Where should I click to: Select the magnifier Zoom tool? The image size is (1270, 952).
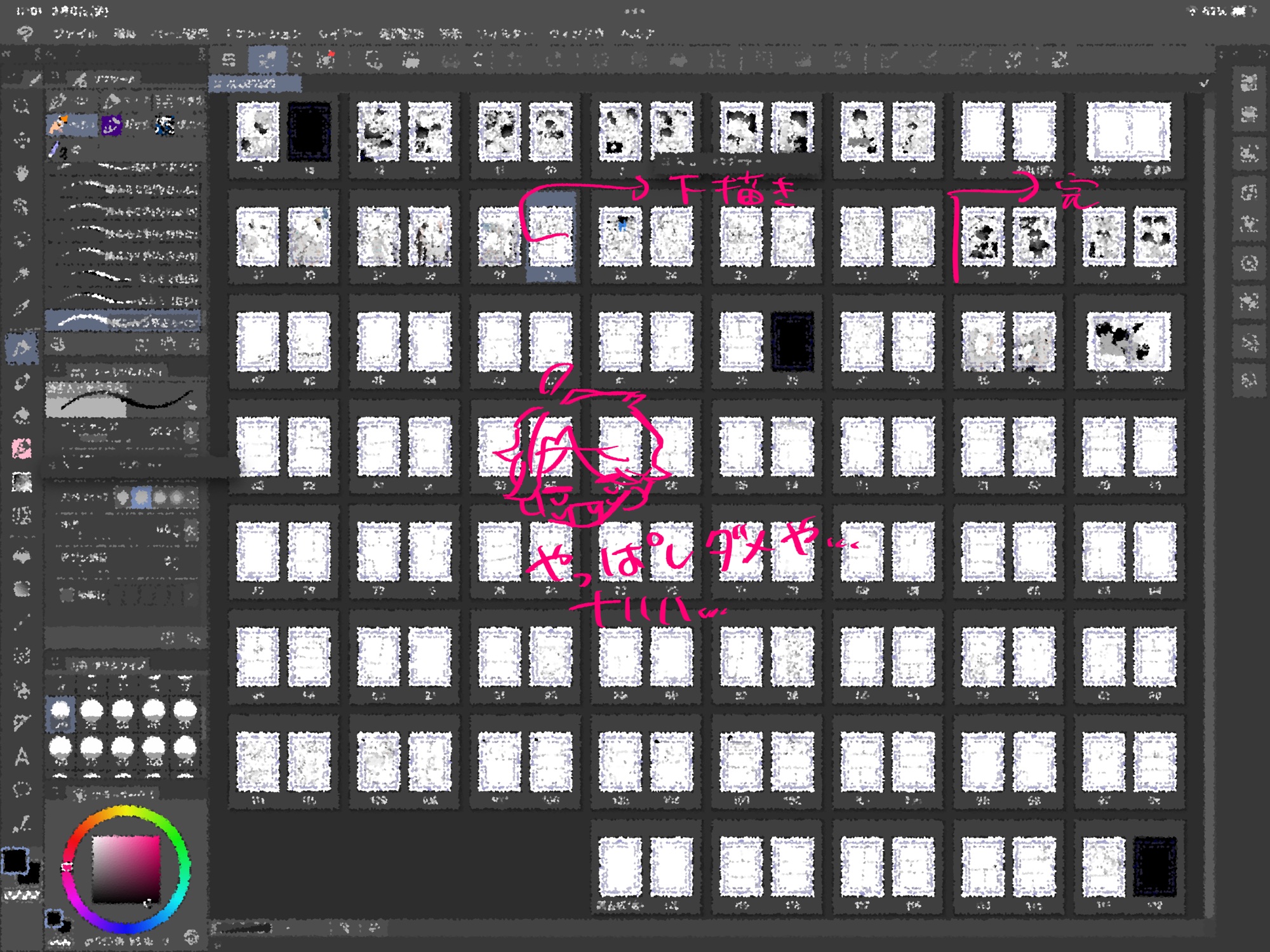tap(22, 107)
